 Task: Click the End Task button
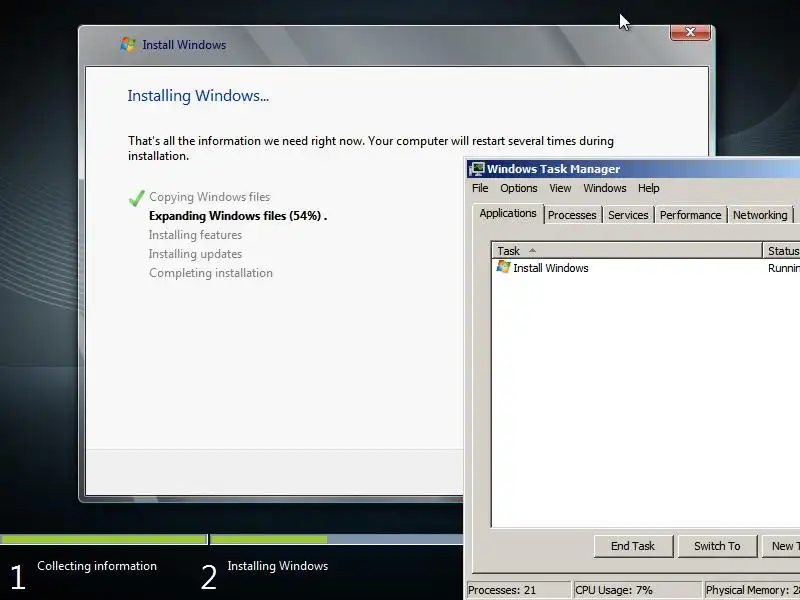tap(633, 546)
